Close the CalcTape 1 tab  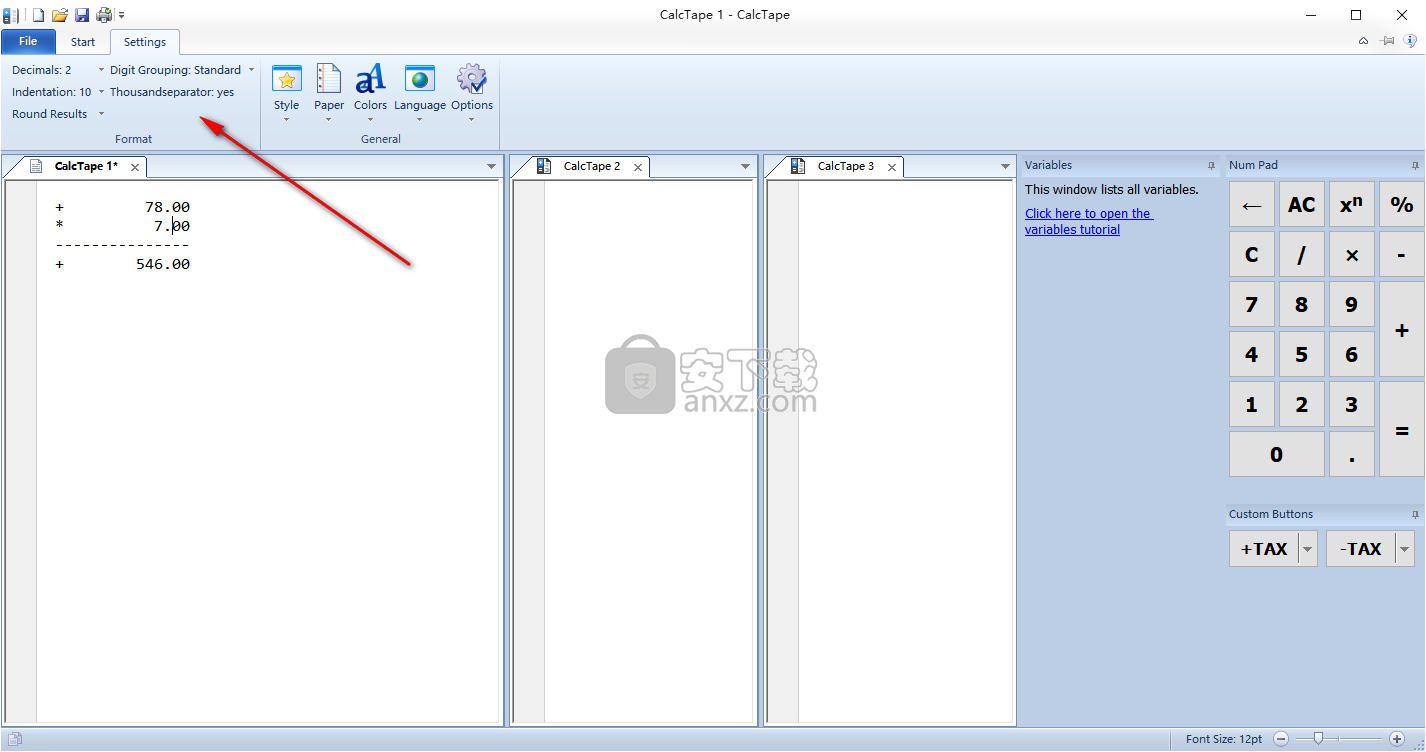pyautogui.click(x=135, y=167)
